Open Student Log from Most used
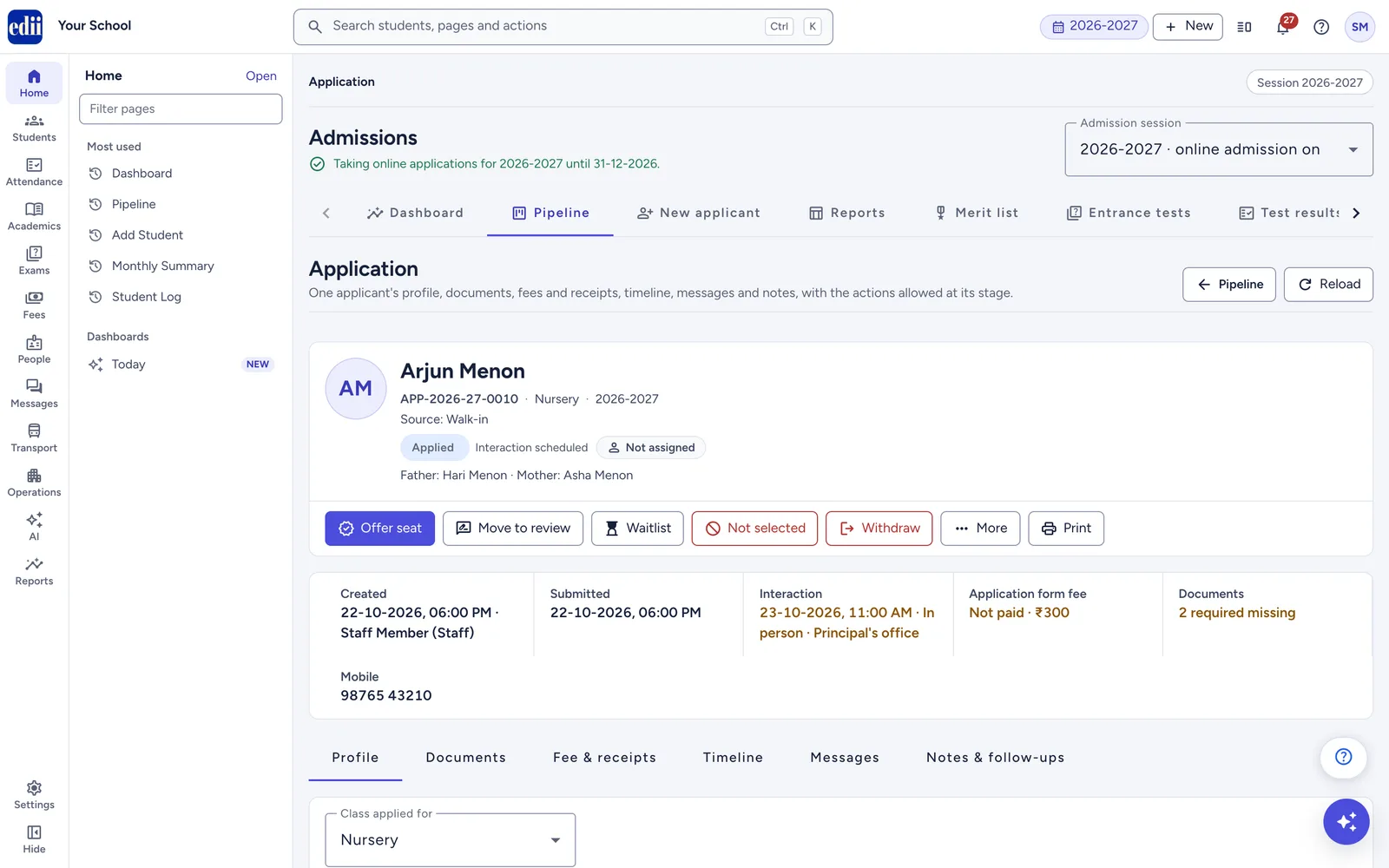 [181, 297]
